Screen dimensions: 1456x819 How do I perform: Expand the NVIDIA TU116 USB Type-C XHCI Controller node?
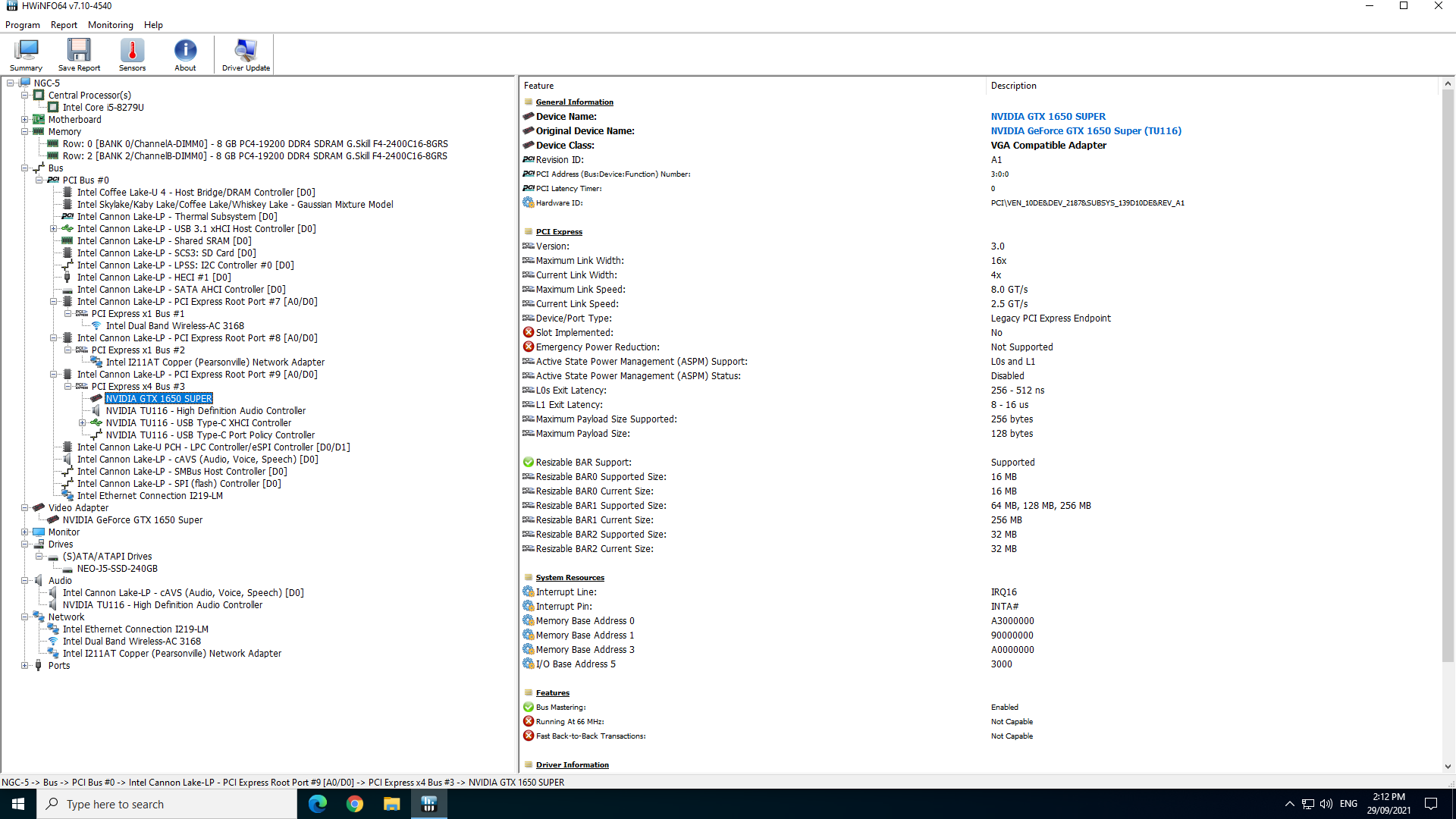83,422
